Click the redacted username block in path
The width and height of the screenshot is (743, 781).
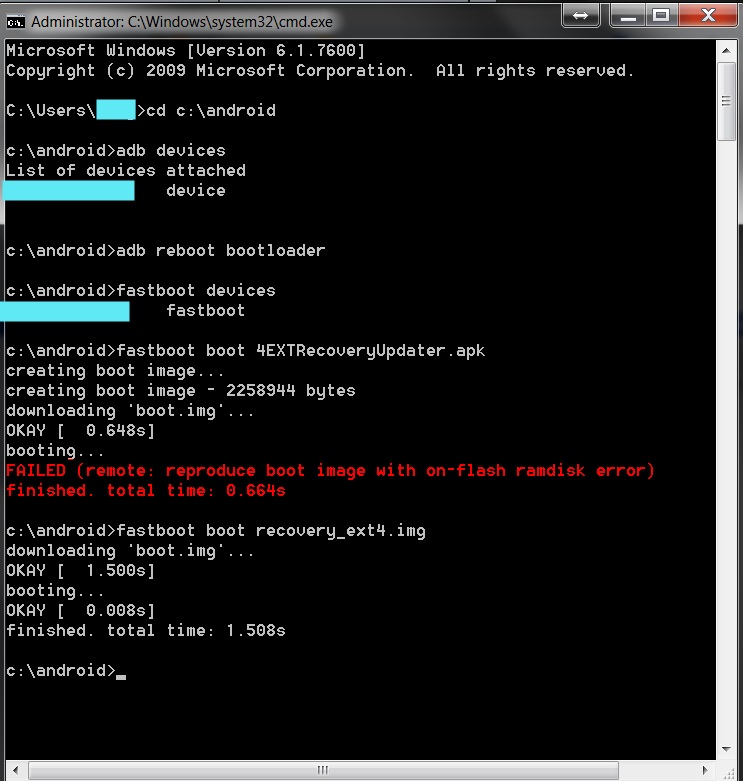pyautogui.click(x=115, y=111)
